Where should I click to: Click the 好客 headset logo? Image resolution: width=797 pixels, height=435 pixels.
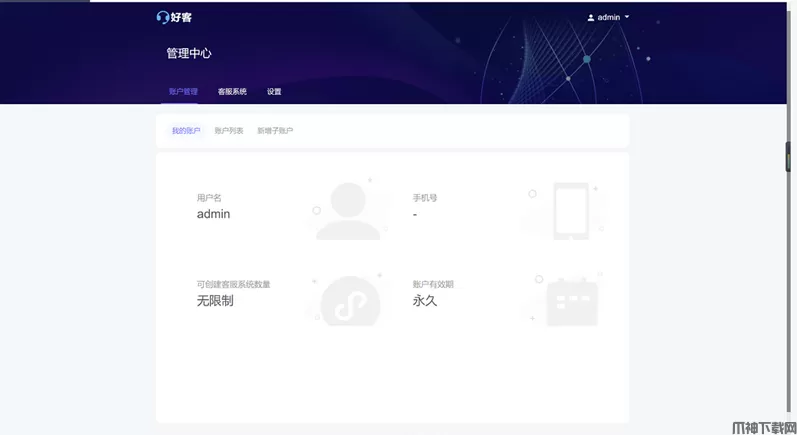tap(174, 17)
